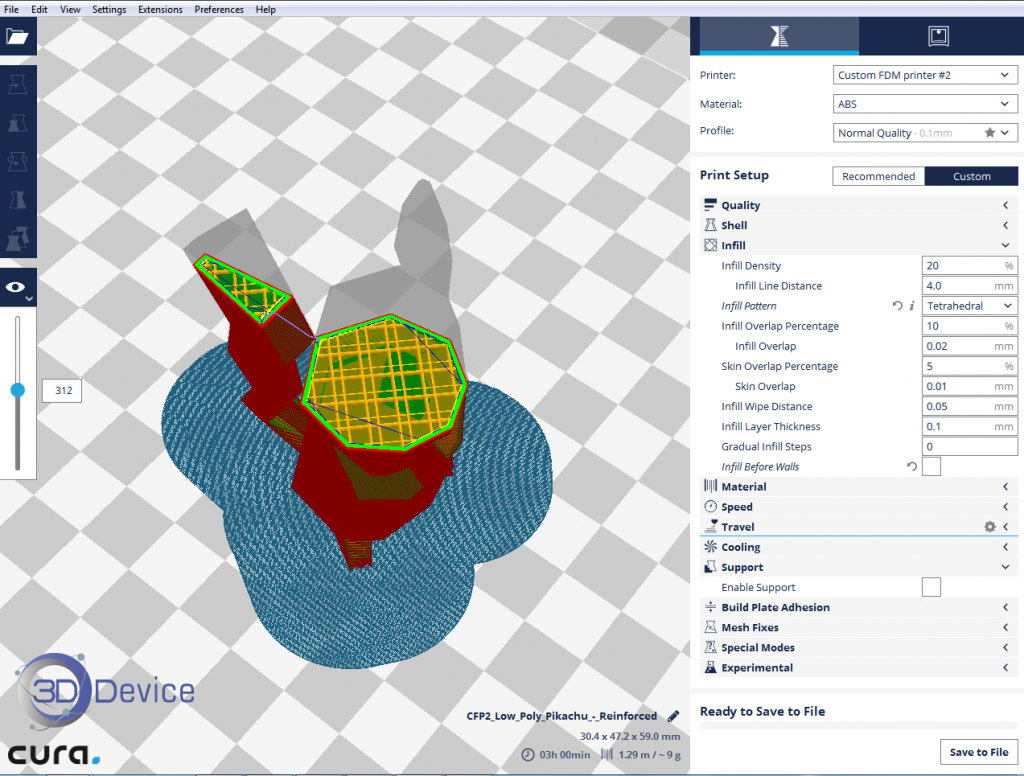1024x776 pixels.
Task: Open the Material dropdown showing ABS
Action: (925, 104)
